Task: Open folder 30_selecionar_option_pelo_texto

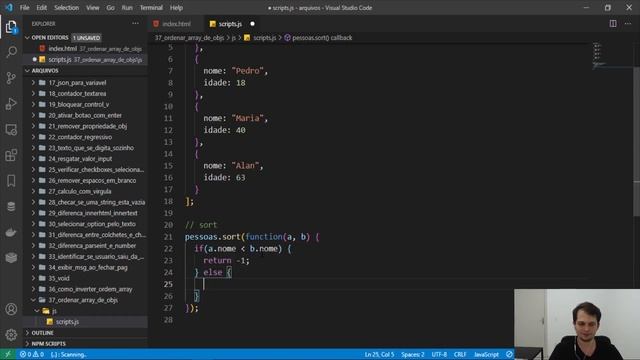Action: point(92,224)
